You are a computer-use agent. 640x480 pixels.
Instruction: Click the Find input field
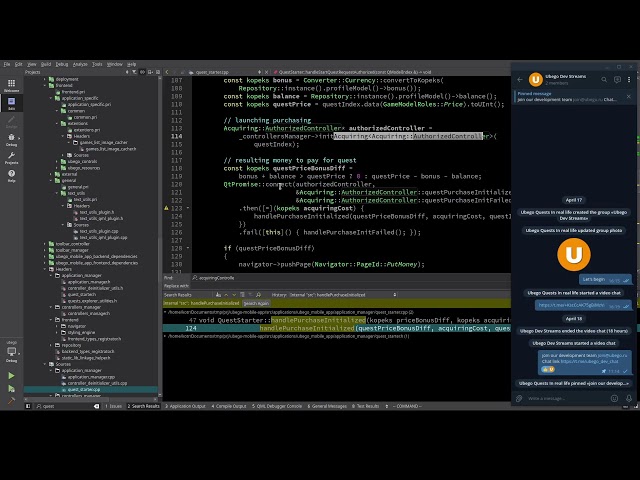click(x=351, y=278)
